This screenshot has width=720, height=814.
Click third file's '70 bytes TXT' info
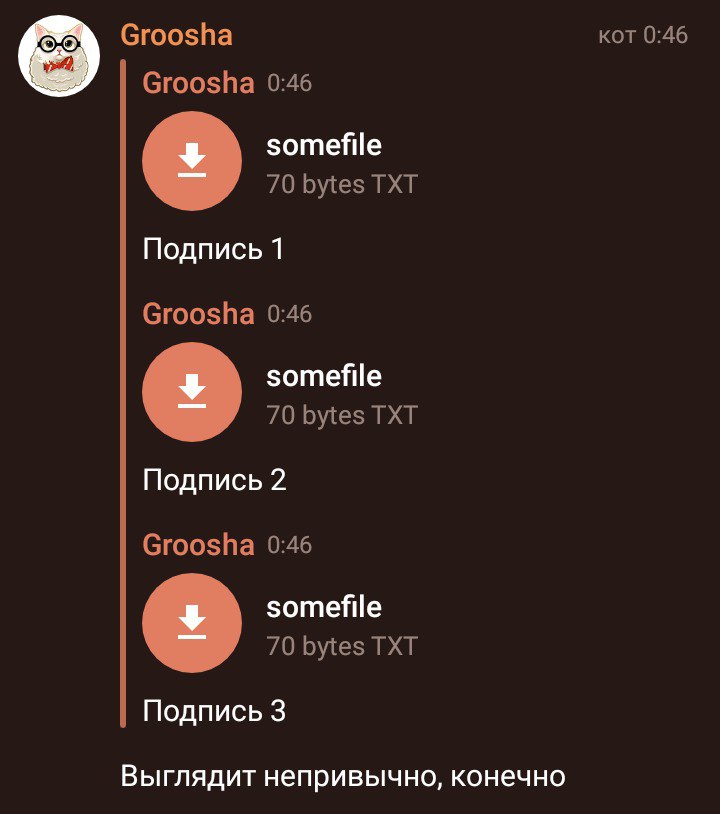point(342,646)
